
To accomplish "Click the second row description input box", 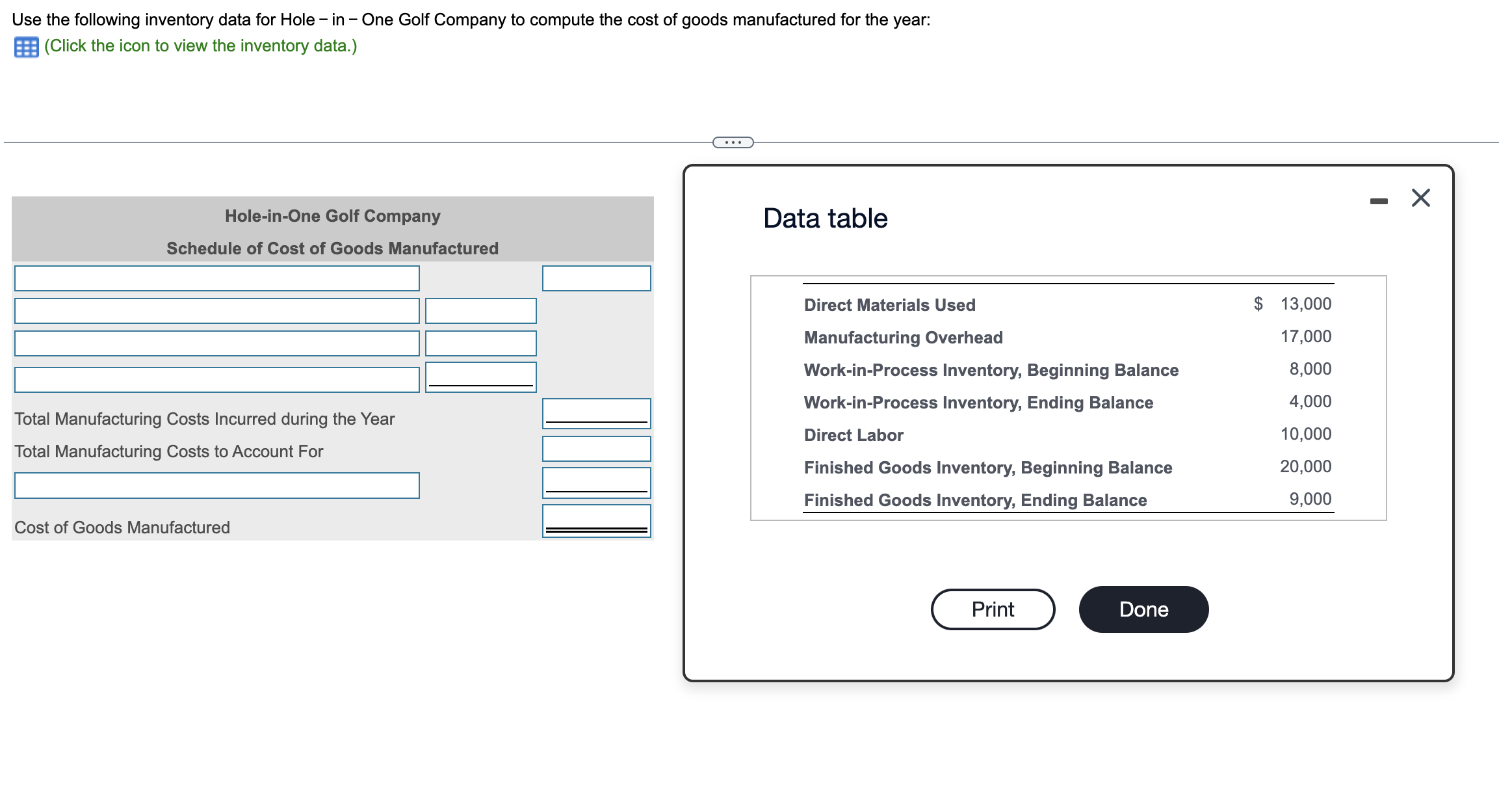I will [x=216, y=311].
